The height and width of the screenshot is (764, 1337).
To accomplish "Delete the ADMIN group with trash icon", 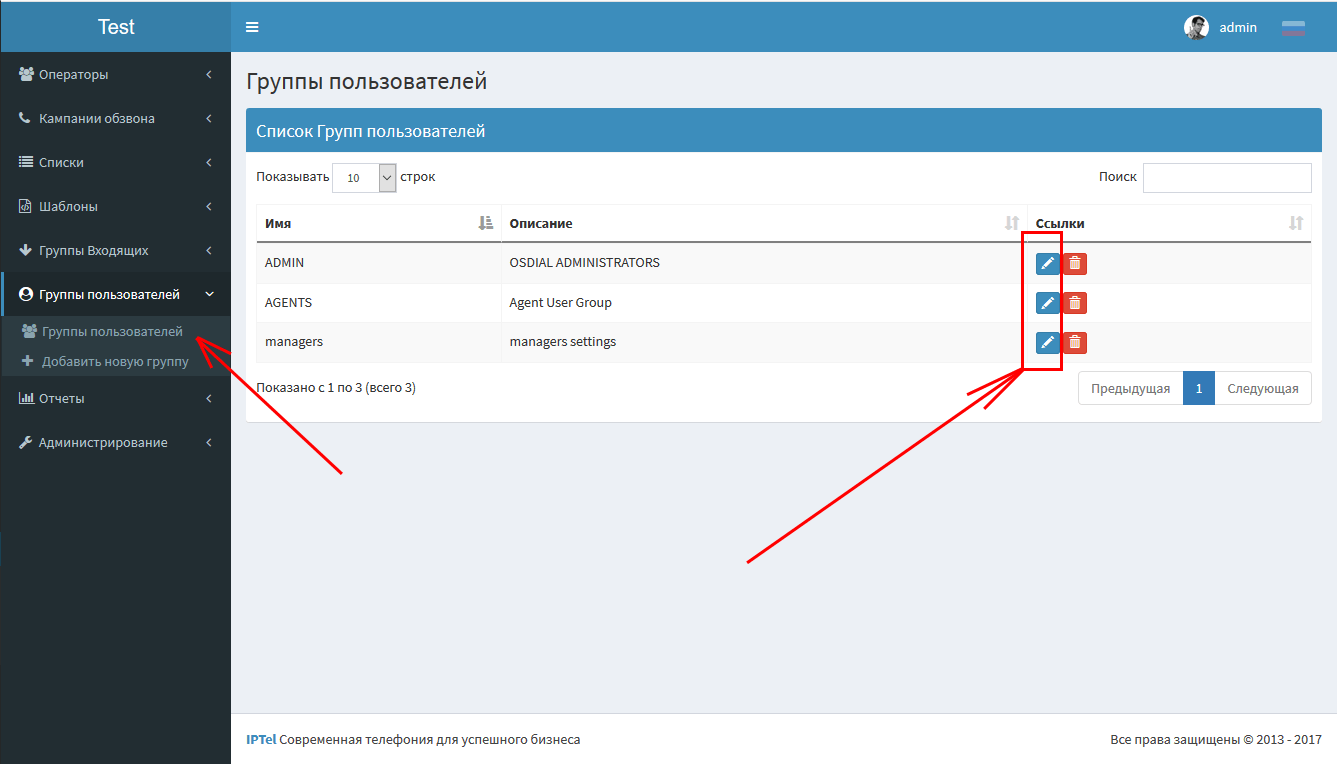I will (x=1075, y=263).
